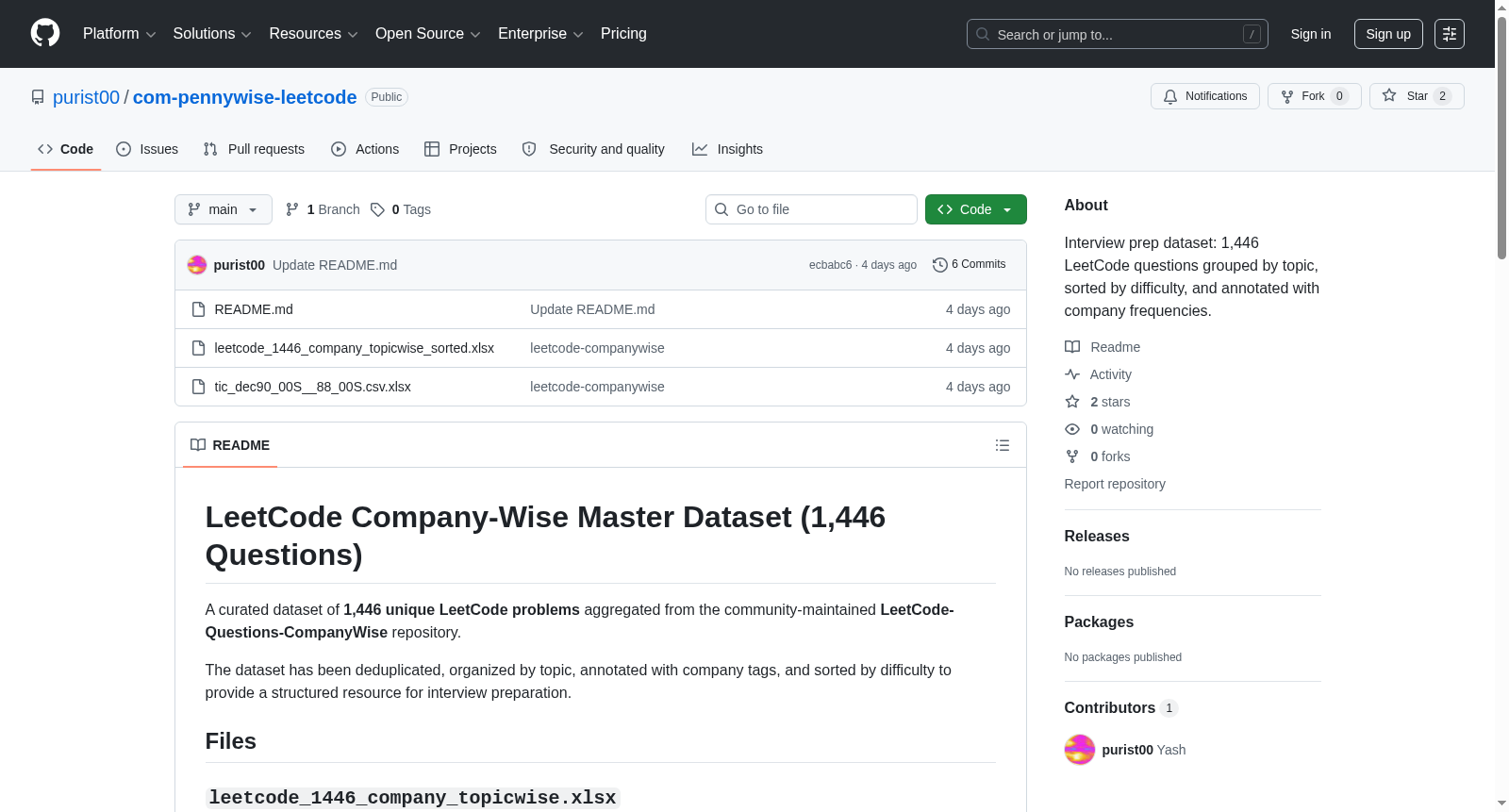
Task: View the Tags list
Action: click(401, 209)
